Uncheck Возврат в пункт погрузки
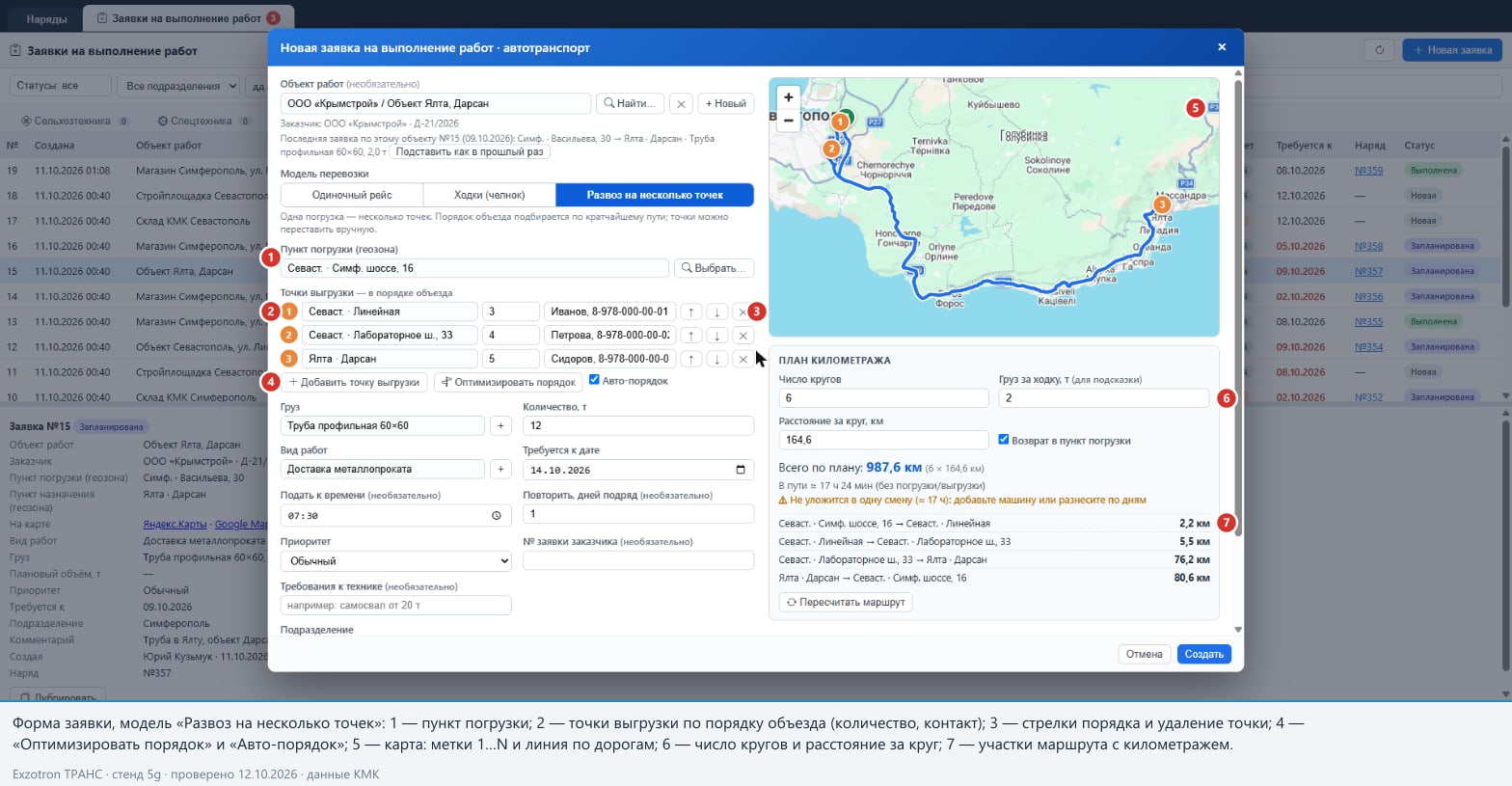This screenshot has height=786, width=1512. point(1004,440)
